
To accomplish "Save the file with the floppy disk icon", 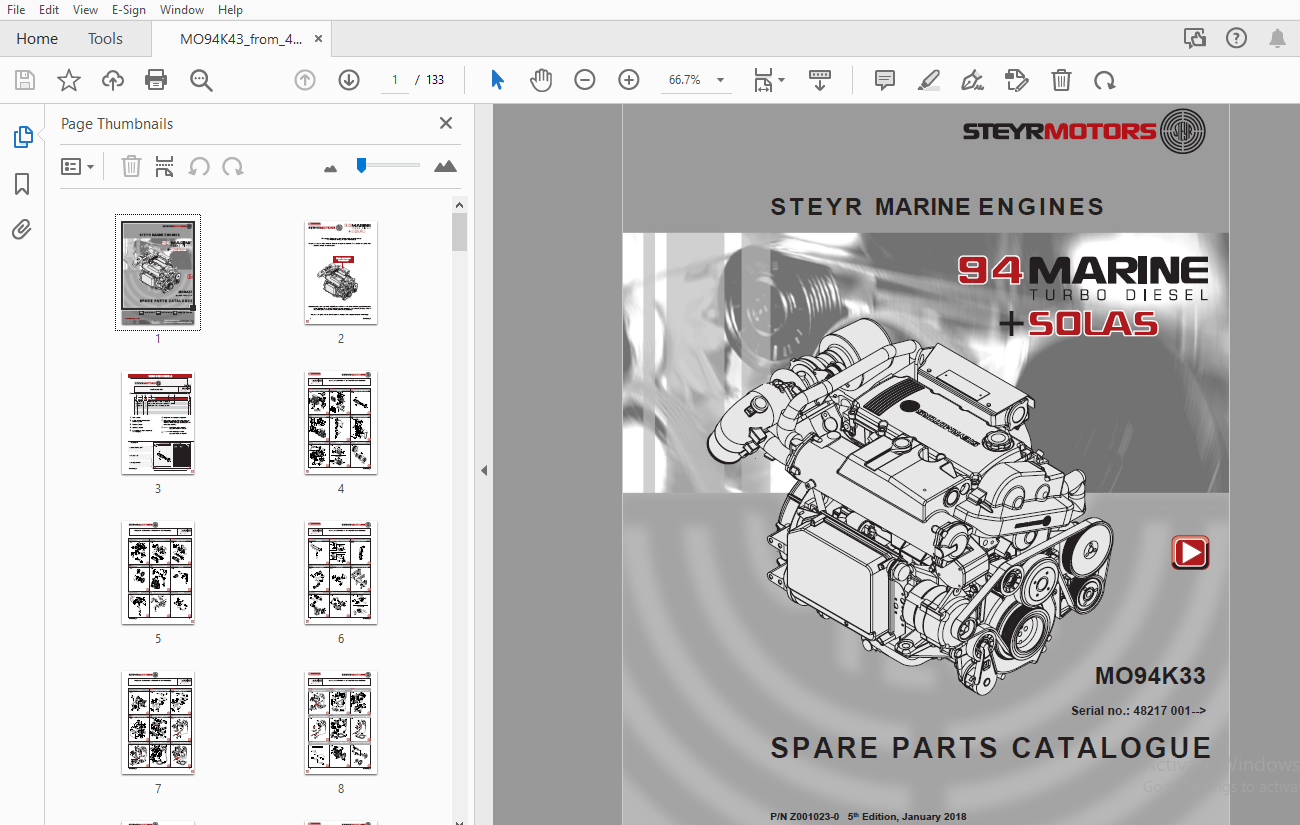I will click(x=25, y=80).
